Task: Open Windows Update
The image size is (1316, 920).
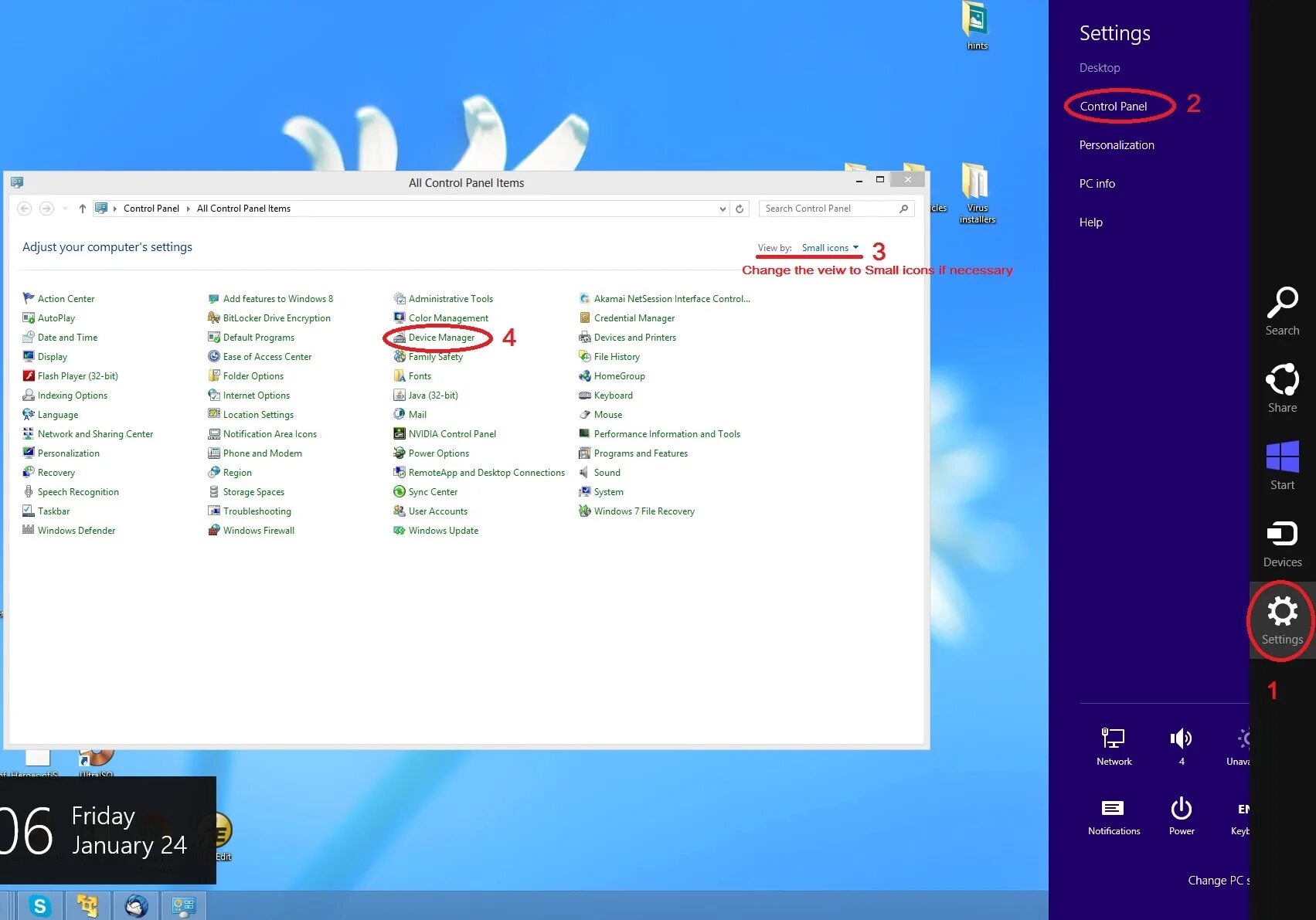Action: coord(436,531)
